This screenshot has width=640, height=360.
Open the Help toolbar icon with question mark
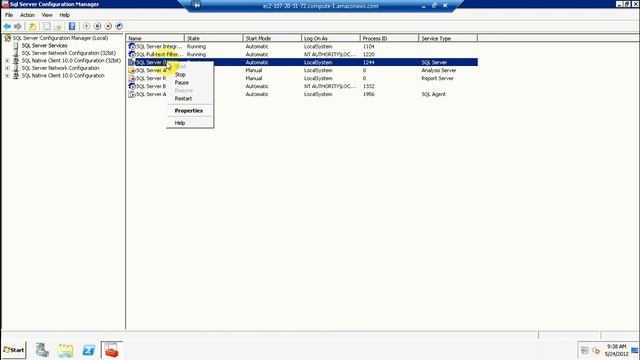72,27
